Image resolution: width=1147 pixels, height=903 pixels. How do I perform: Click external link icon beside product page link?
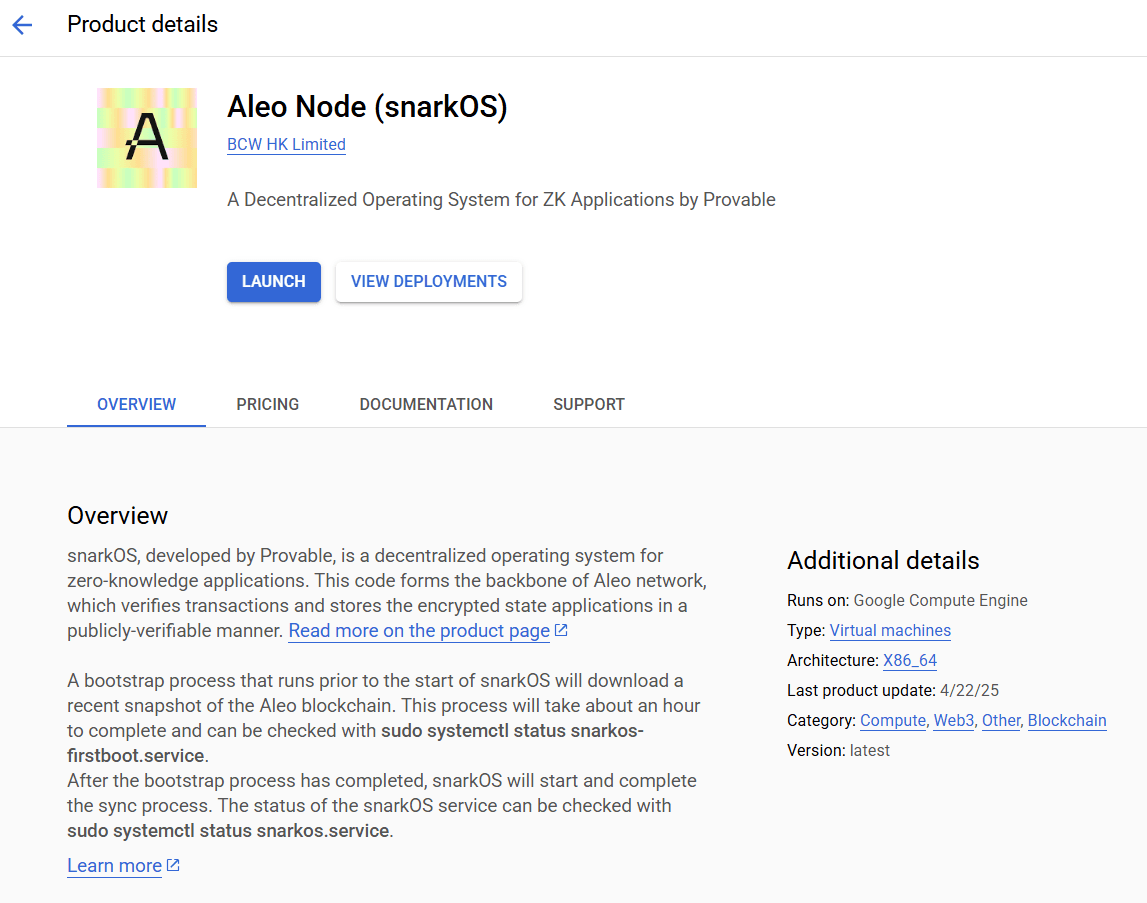tap(561, 630)
